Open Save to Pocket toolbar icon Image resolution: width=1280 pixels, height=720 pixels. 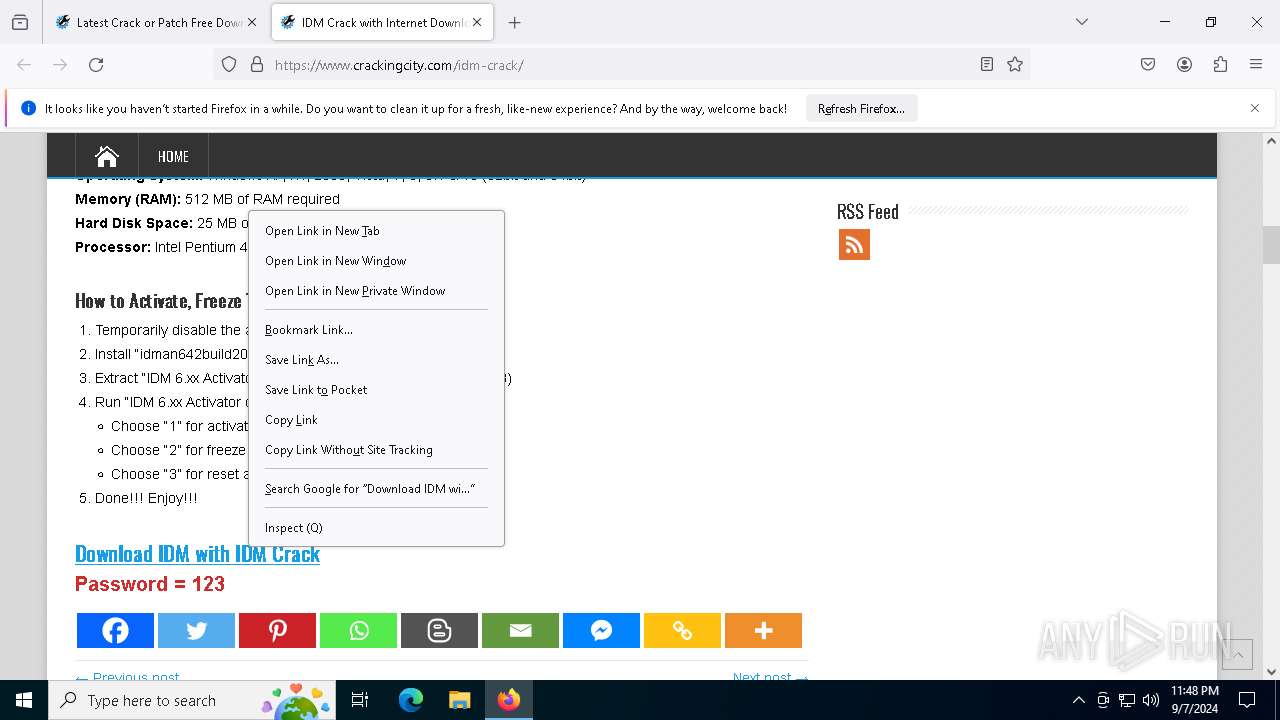point(1148,64)
